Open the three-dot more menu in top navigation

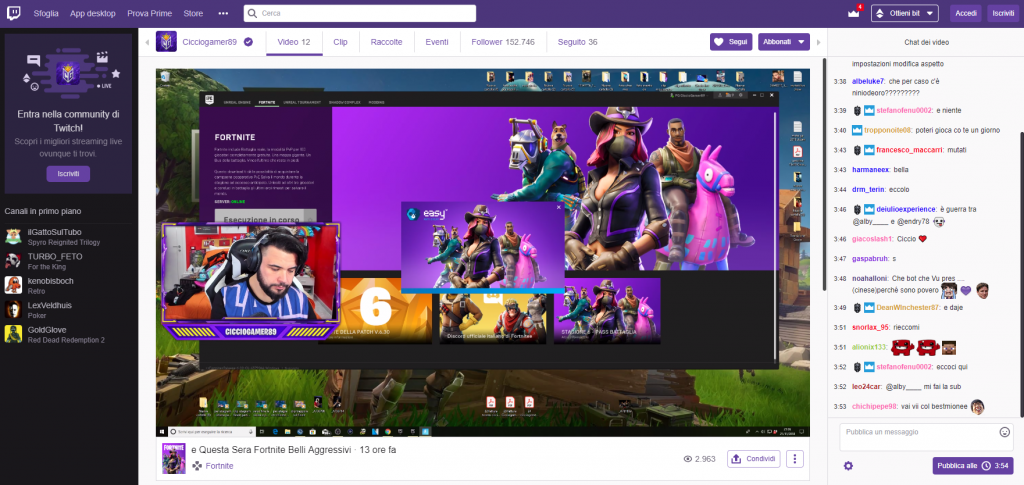tap(223, 13)
